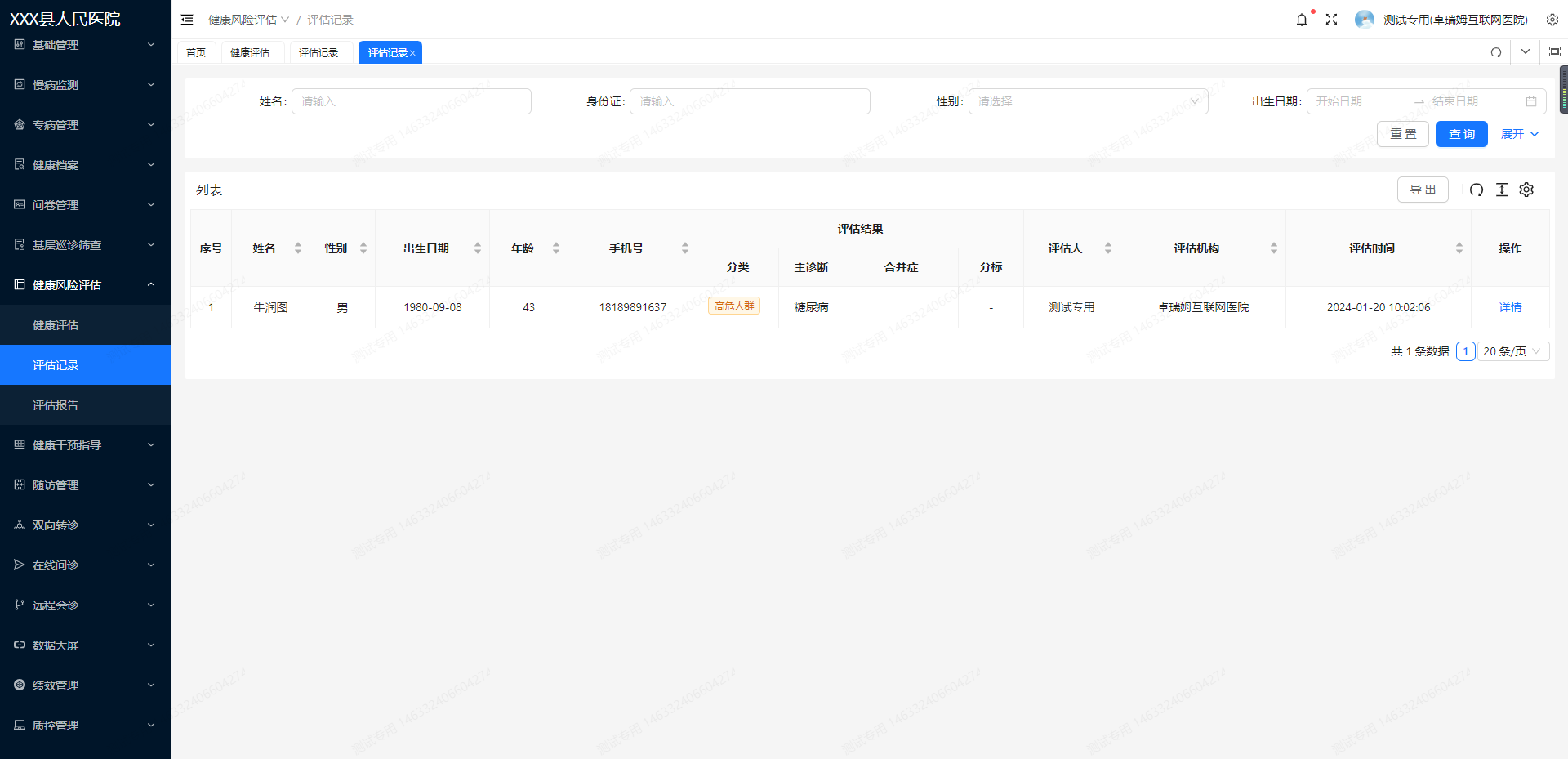The width and height of the screenshot is (1568, 759).
Task: Collapse the sidebar with the hamburger icon
Action: (187, 20)
